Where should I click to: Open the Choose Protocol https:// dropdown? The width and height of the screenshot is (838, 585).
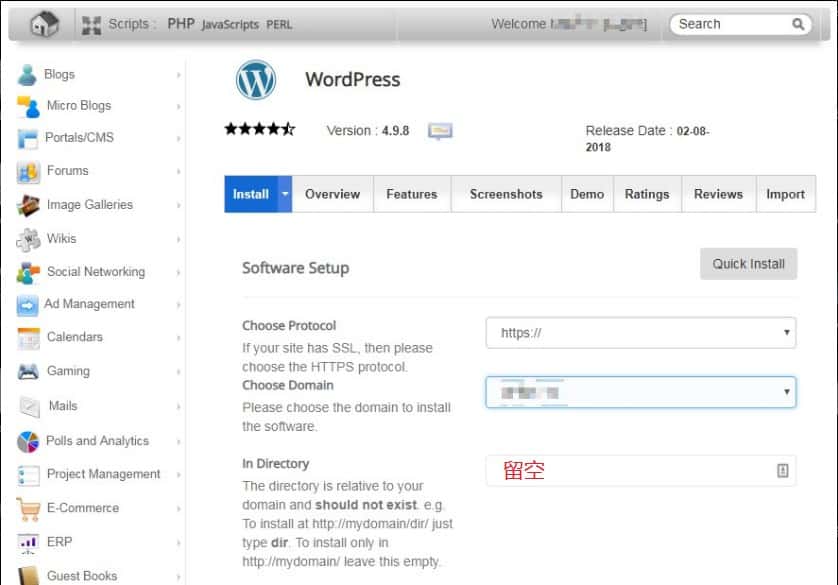[x=641, y=333]
